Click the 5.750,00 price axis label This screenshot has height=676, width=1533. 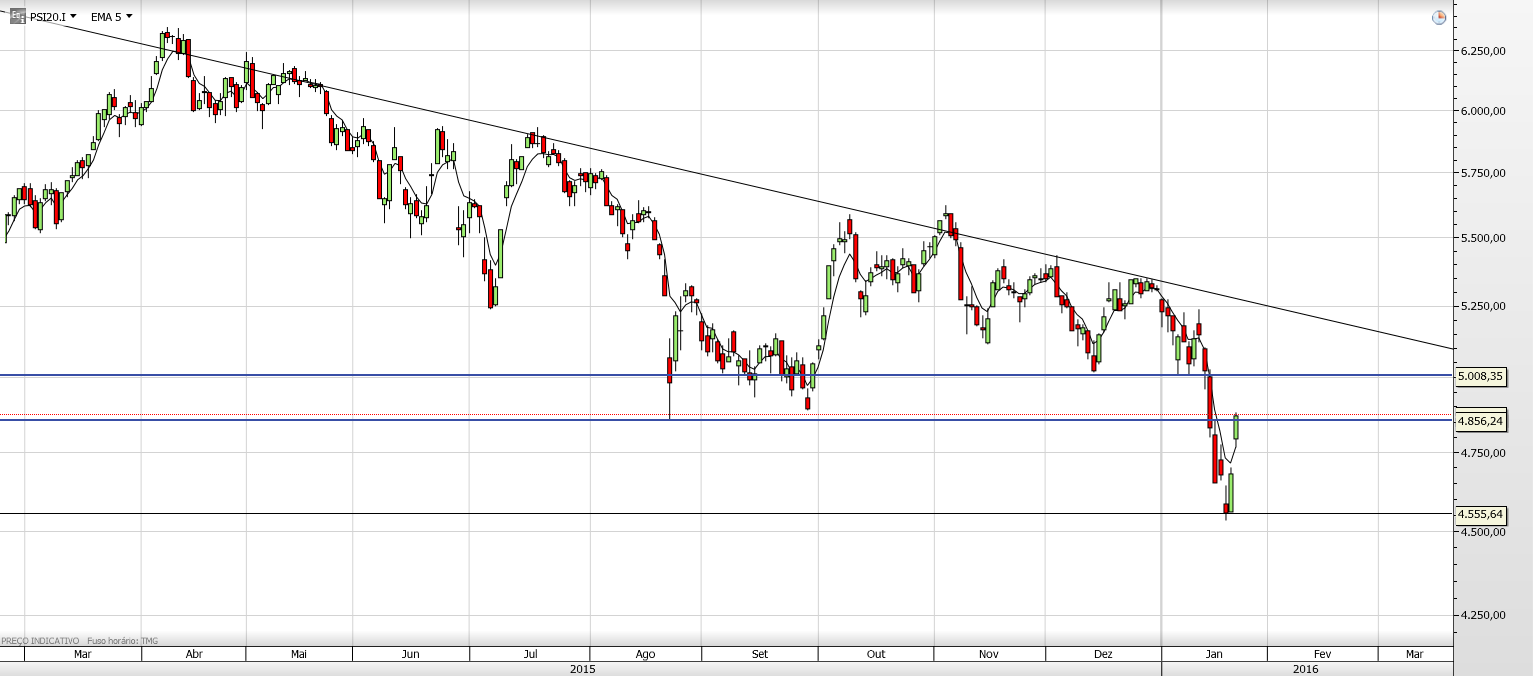(x=1483, y=174)
